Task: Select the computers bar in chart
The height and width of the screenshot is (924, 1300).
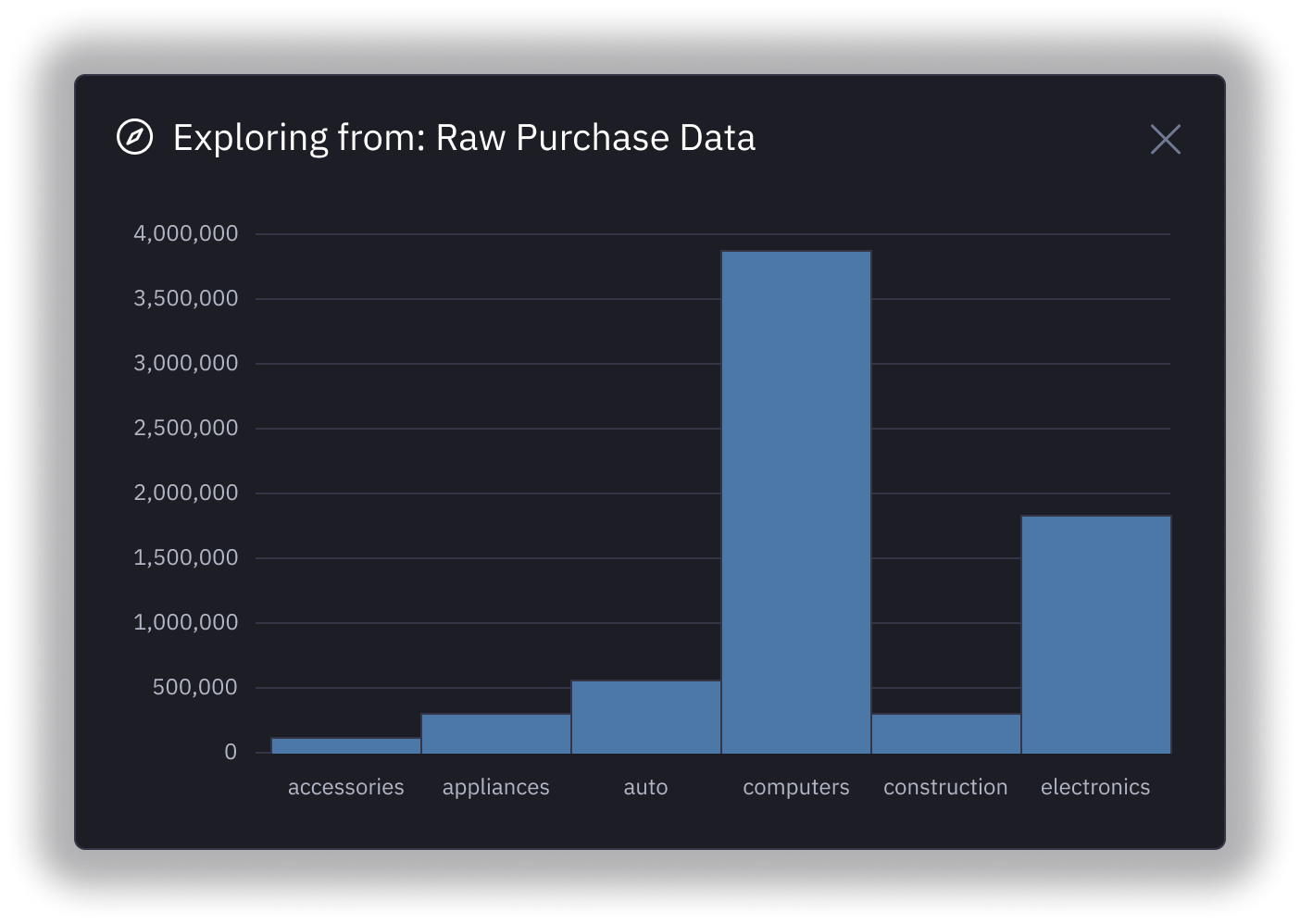Action: coord(796,502)
